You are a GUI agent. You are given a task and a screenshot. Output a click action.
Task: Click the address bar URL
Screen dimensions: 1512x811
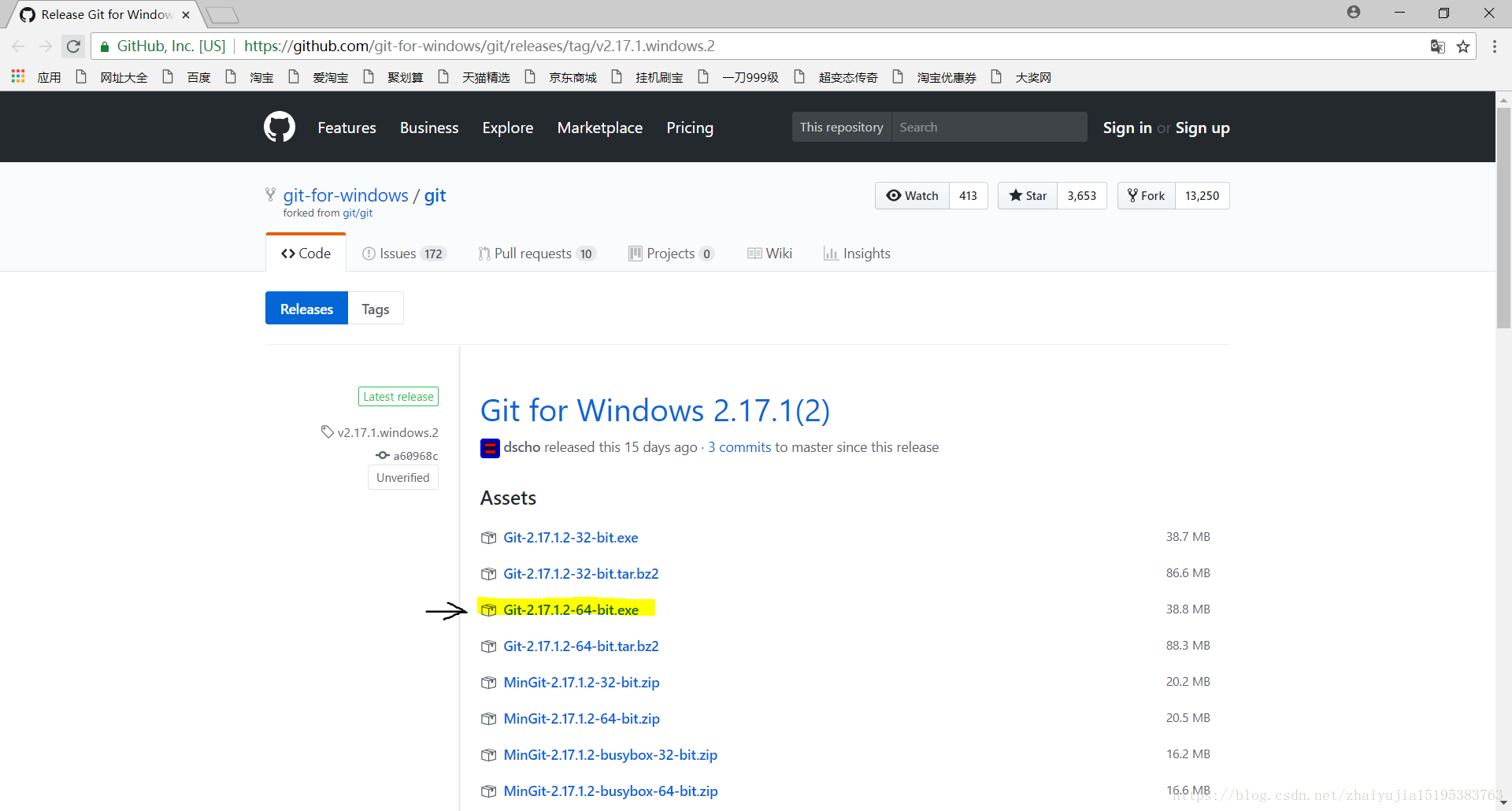click(x=480, y=46)
